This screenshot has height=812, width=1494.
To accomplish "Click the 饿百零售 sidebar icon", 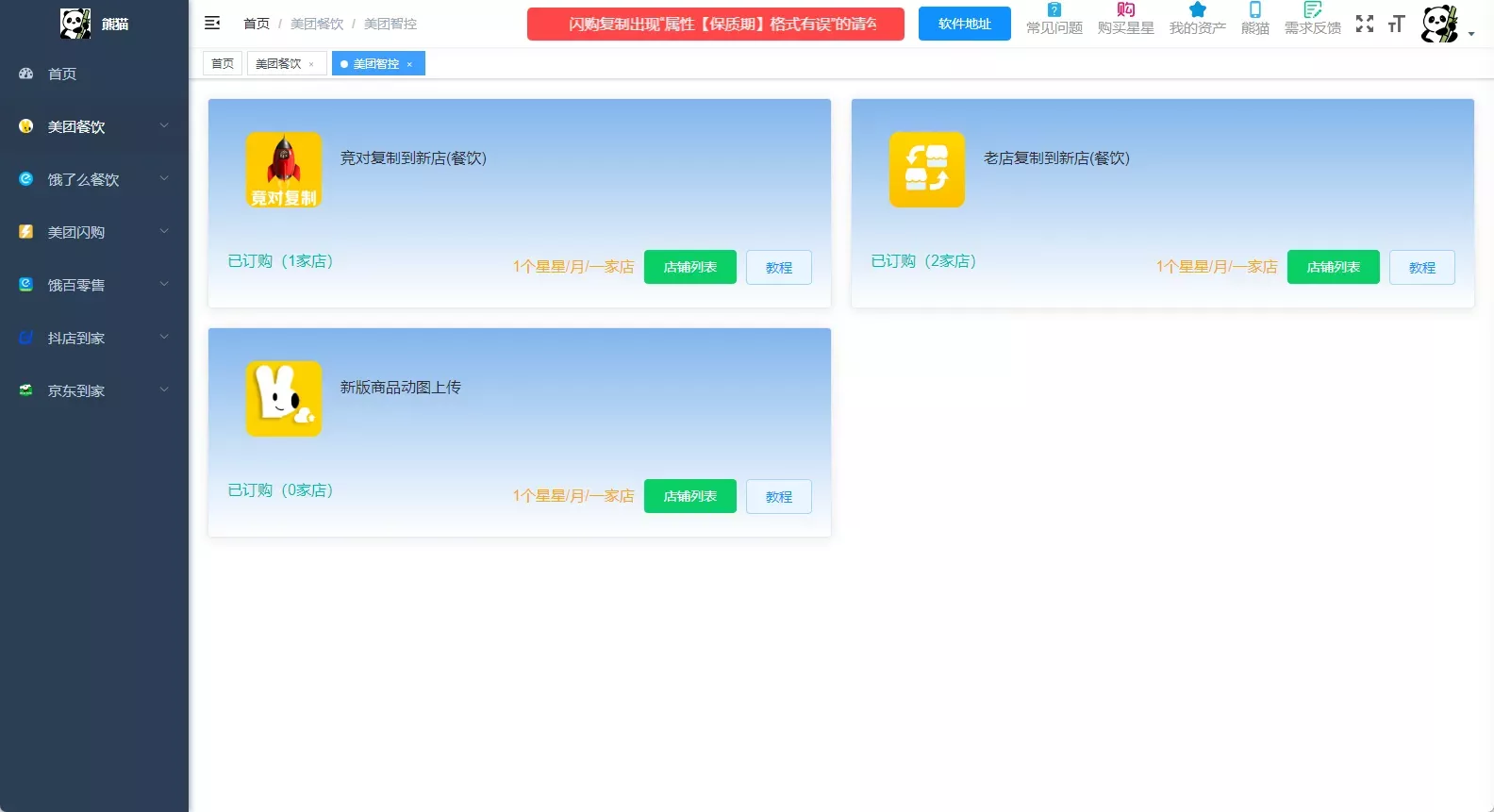I will (26, 285).
